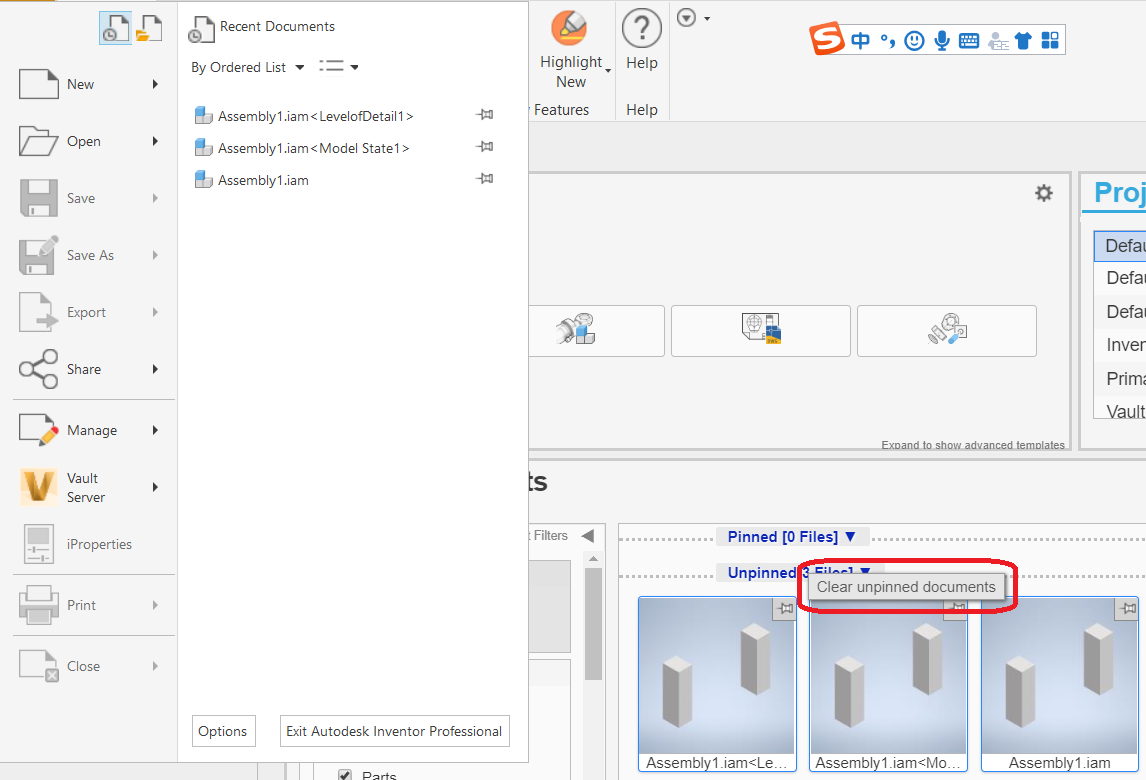Open Assembly1.iam<Mo... thumbnail

(x=888, y=684)
